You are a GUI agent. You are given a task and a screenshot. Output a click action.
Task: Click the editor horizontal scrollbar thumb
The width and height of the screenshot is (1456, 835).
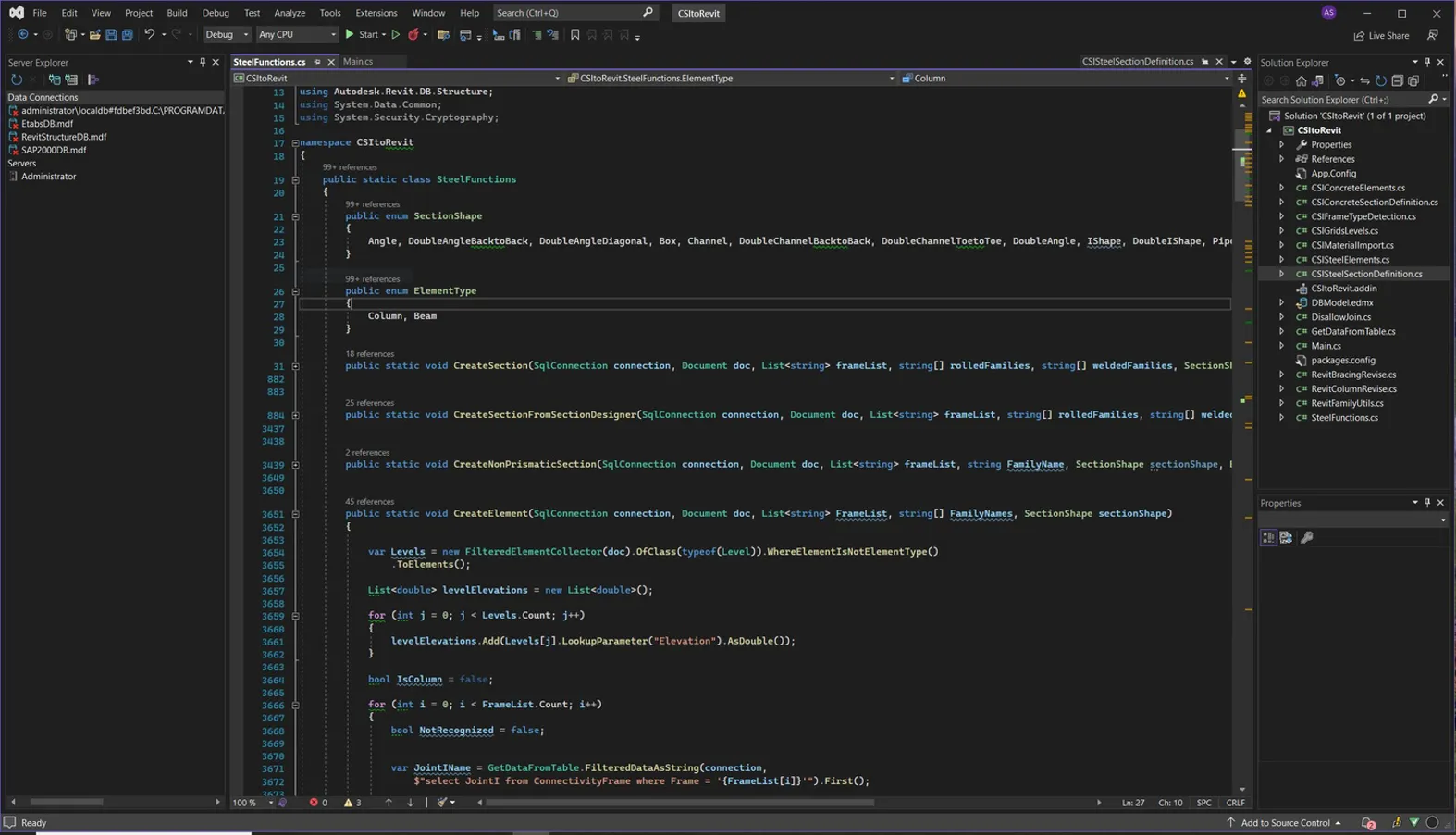[680, 803]
